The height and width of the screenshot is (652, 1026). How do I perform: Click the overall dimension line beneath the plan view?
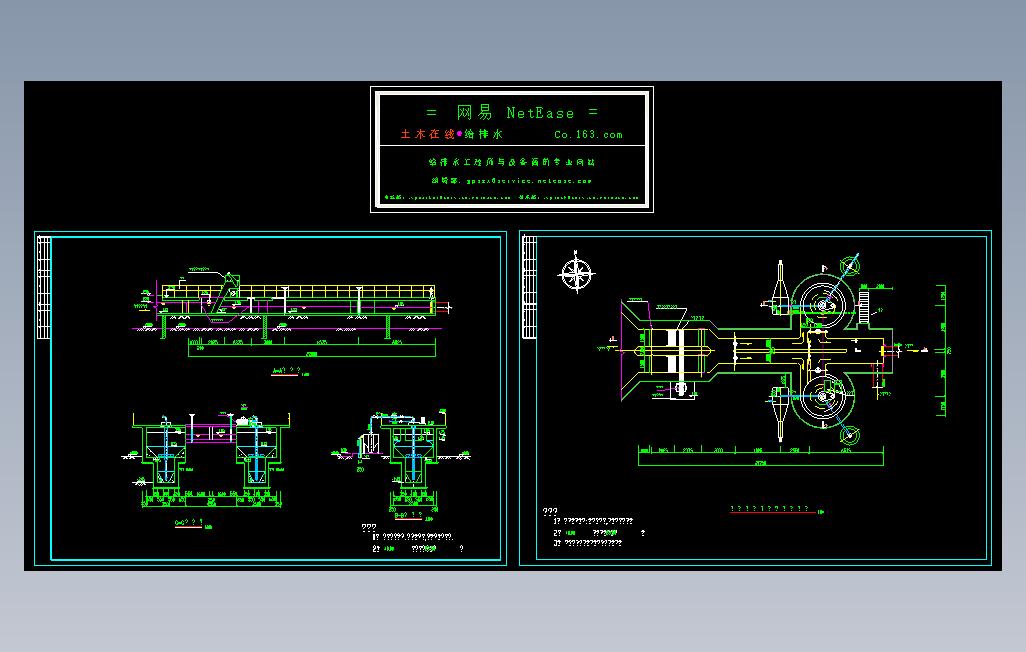(761, 463)
